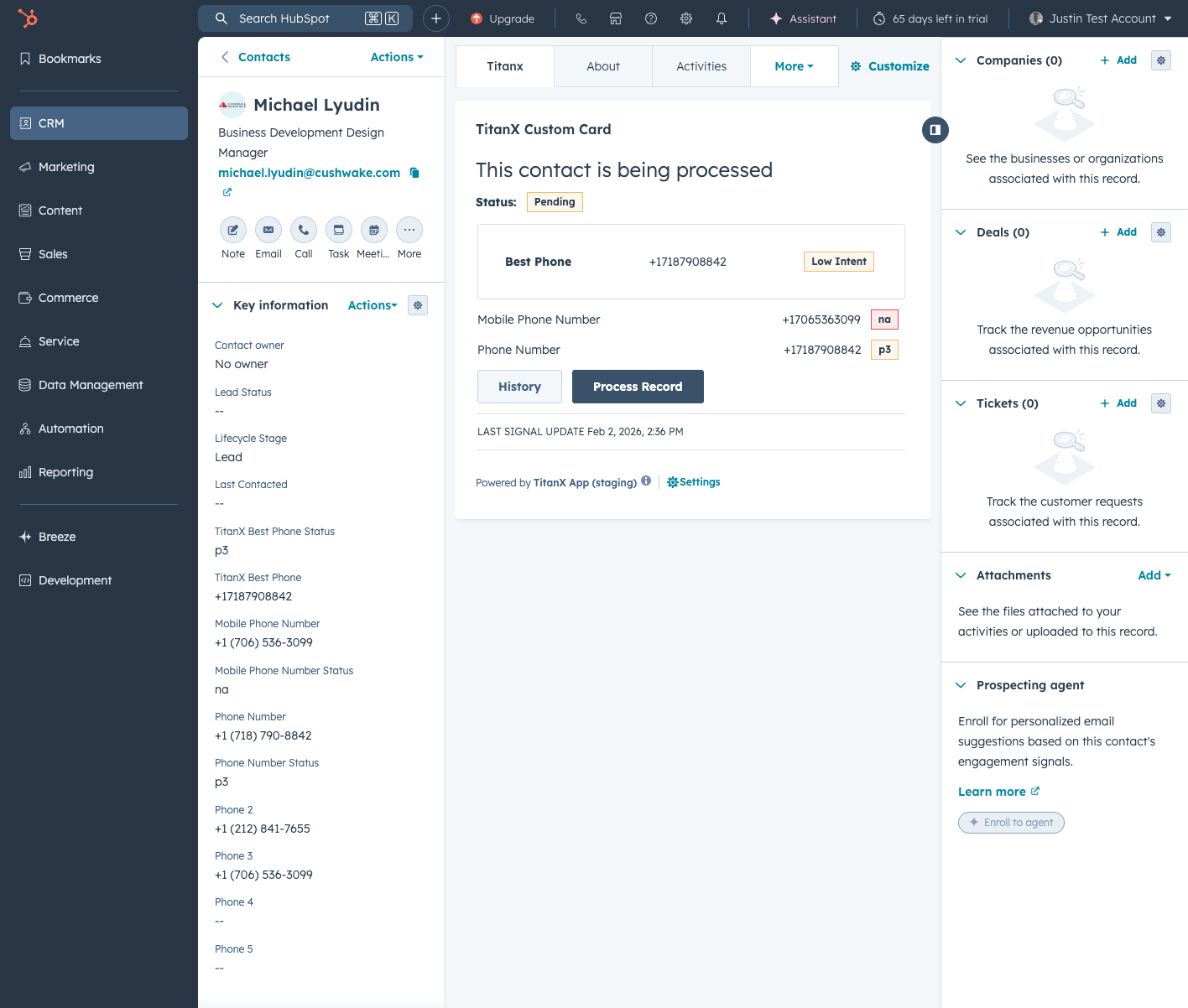The height and width of the screenshot is (1008, 1188).
Task: Click the Email action icon
Action: 268,230
